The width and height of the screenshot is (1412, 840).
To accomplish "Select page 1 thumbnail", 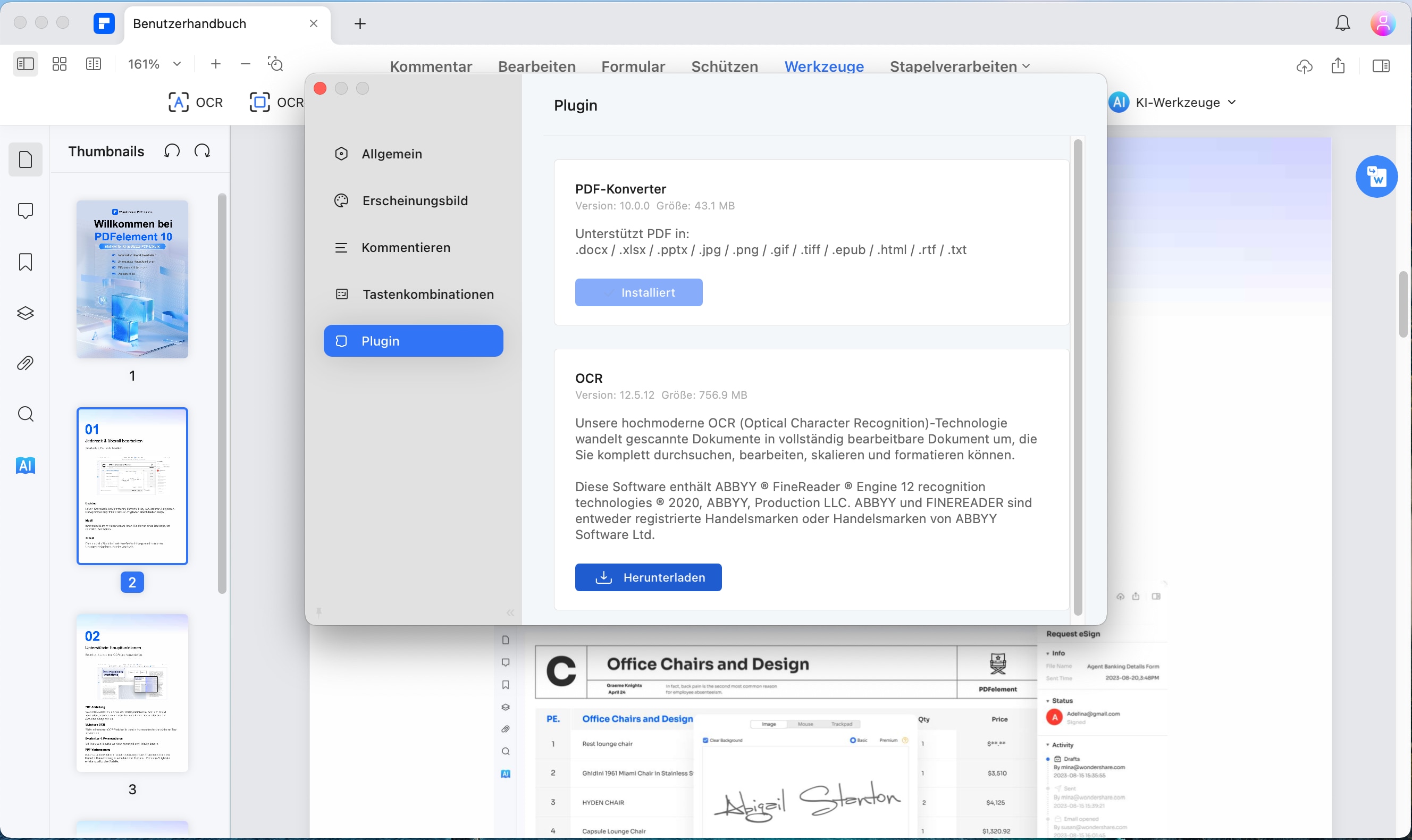I will click(132, 279).
